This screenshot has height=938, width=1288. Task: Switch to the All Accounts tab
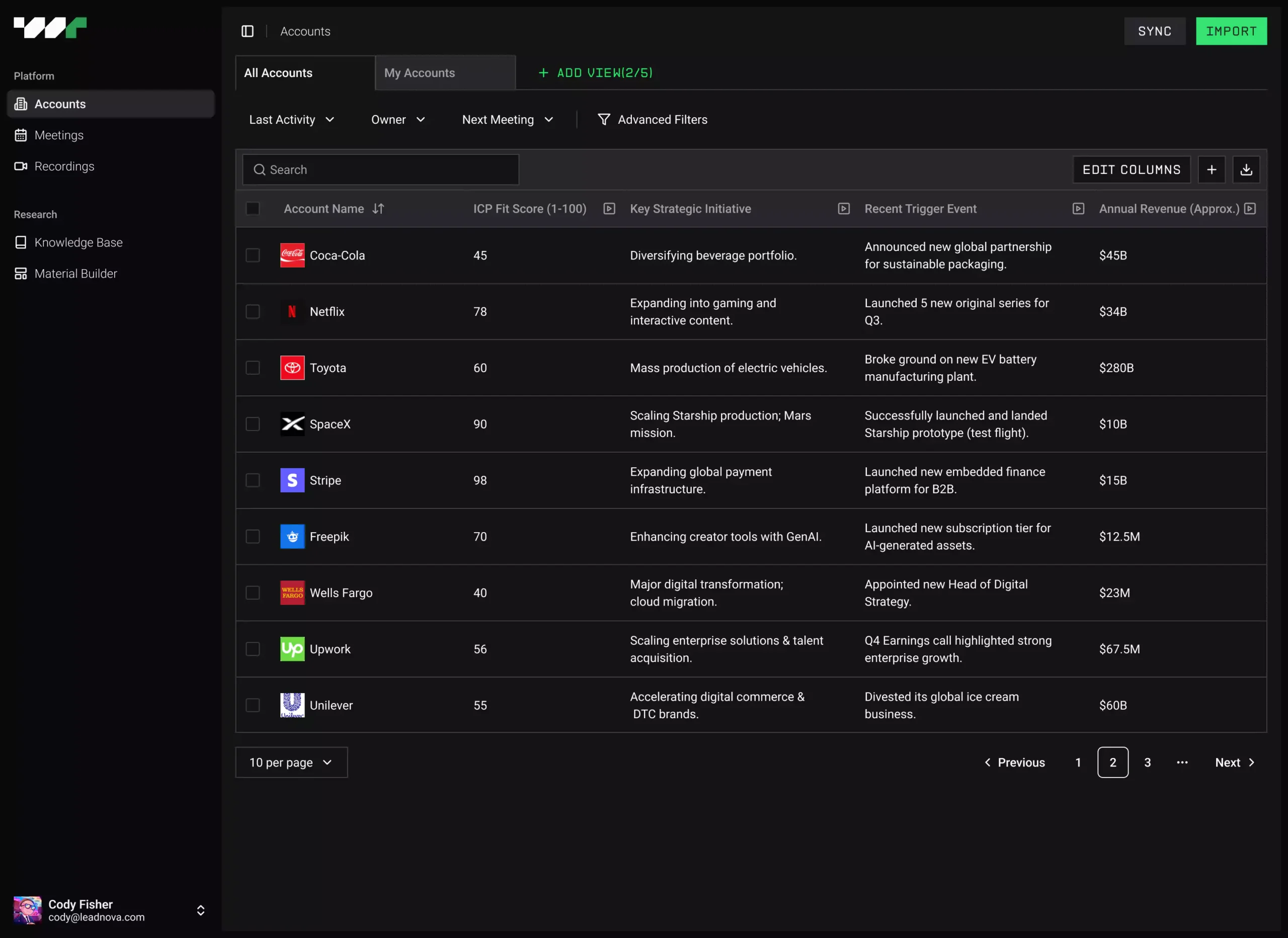305,73
